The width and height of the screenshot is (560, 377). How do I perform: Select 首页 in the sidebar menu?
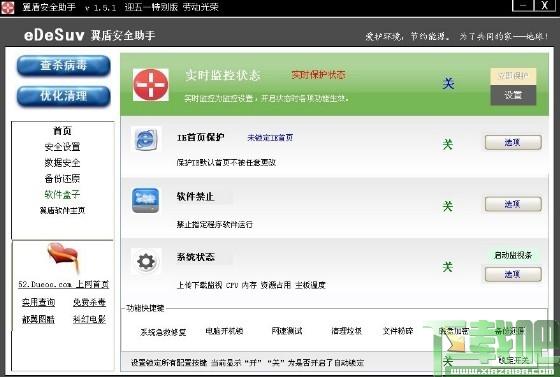pos(62,131)
